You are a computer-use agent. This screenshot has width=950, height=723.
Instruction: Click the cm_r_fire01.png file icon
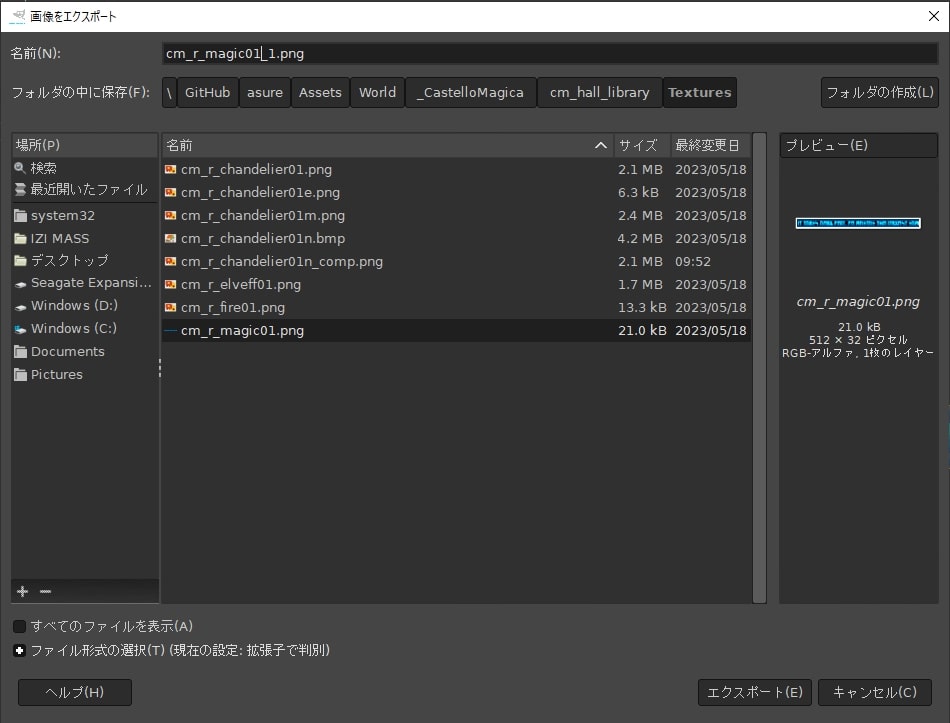point(171,308)
